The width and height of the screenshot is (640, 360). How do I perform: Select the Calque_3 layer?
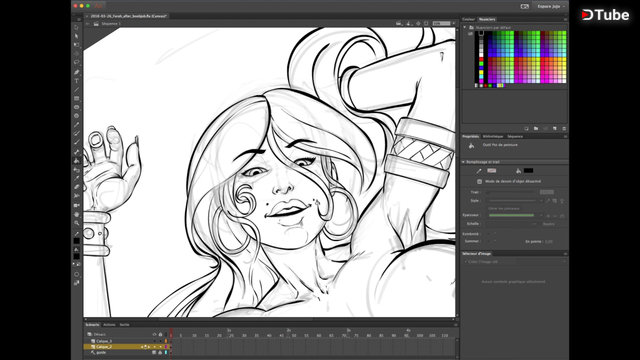click(104, 341)
